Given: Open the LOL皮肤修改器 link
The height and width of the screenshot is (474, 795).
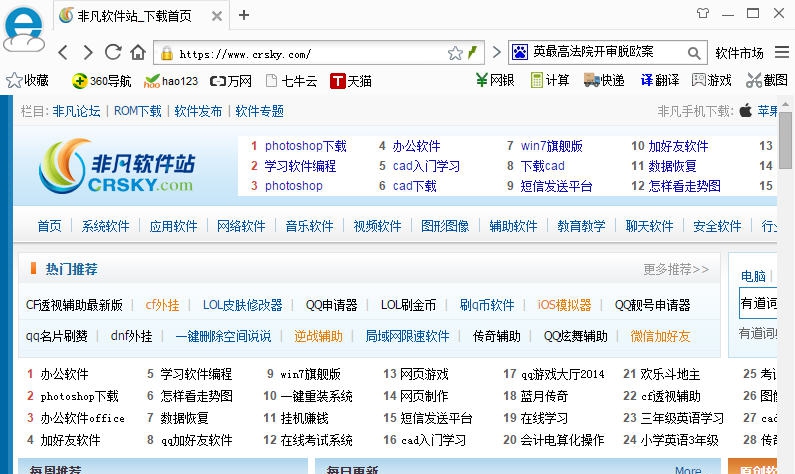Looking at the screenshot, I should pos(242,305).
